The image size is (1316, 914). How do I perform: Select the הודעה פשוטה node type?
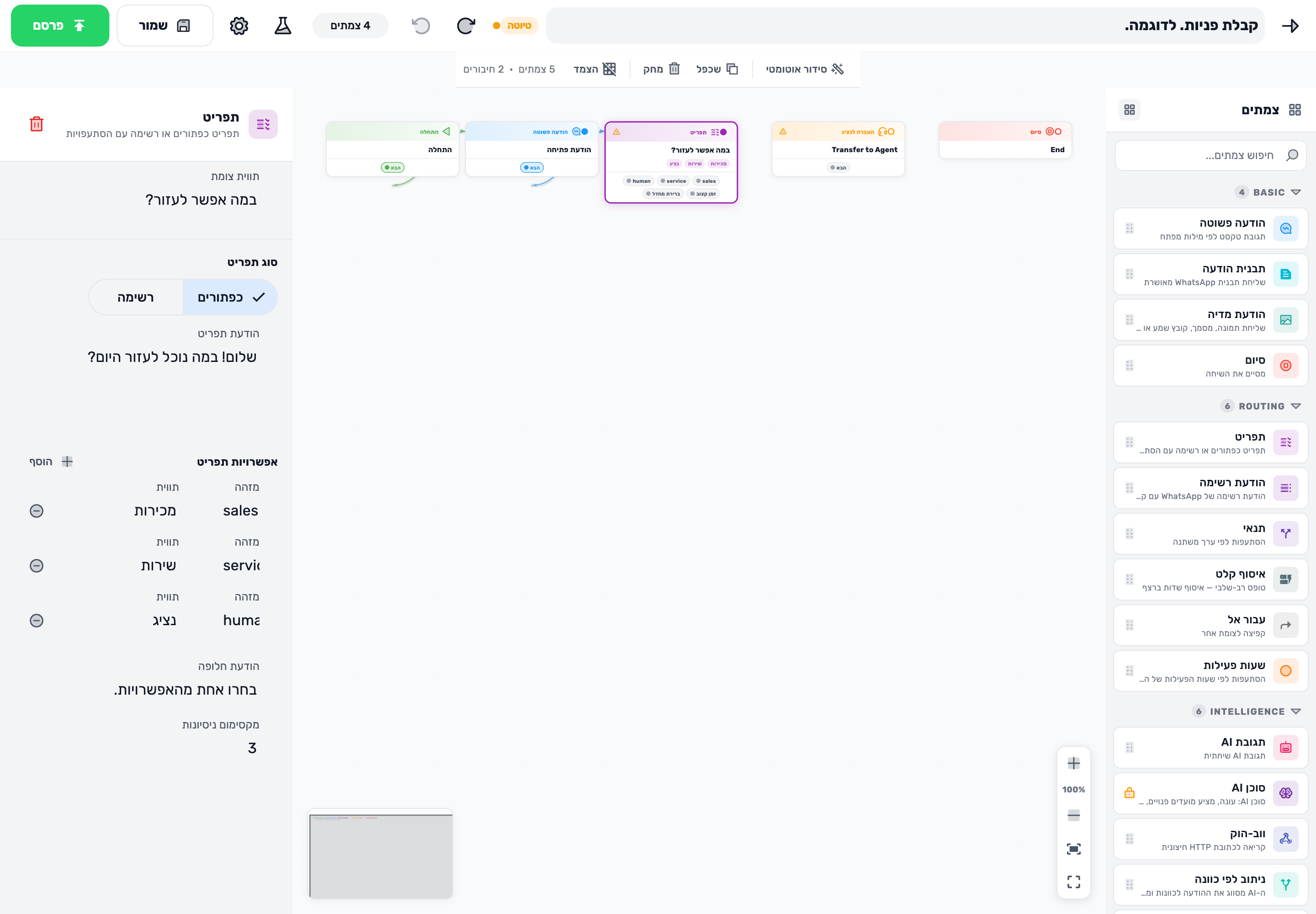pos(1210,228)
